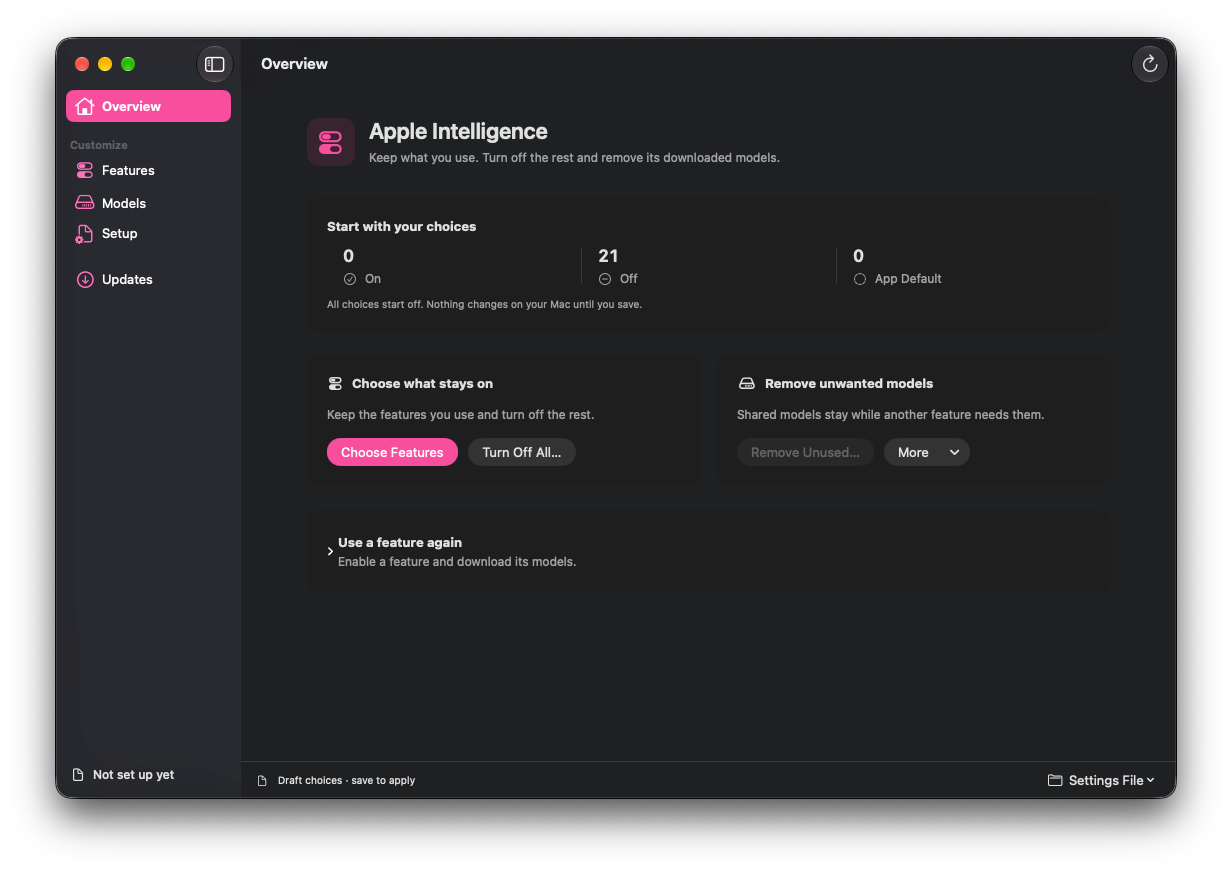This screenshot has width=1232, height=872.
Task: Click the empty circle icon next to App Default
Action: click(860, 279)
